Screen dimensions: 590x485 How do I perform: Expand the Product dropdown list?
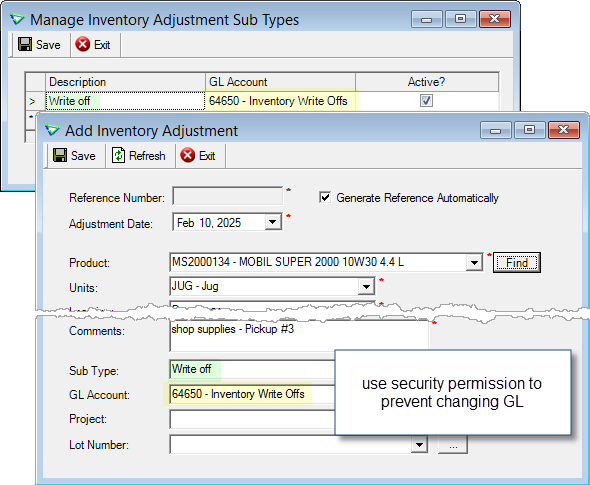474,262
